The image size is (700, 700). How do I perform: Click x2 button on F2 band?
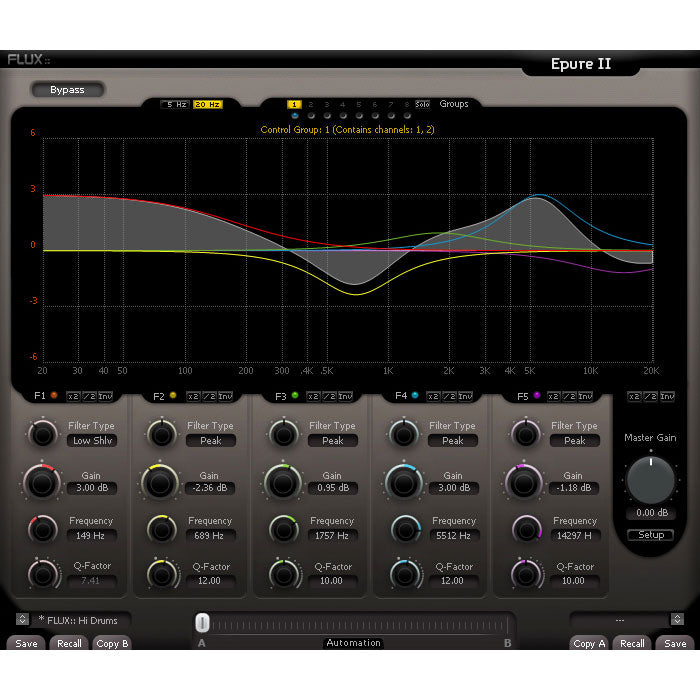tap(193, 396)
